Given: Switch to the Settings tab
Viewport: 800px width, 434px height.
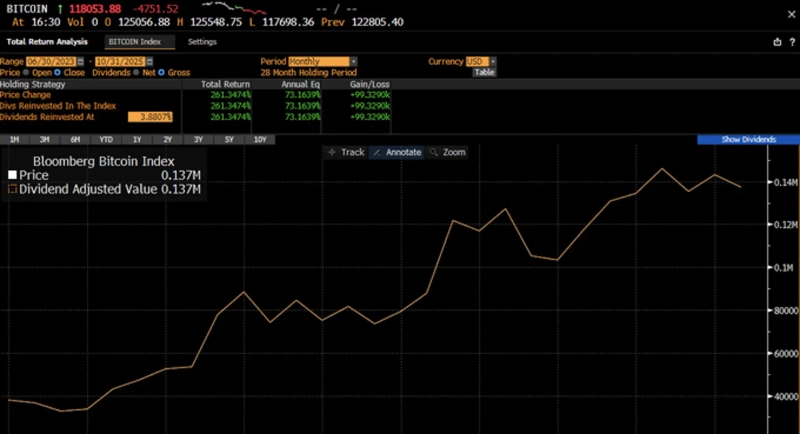Looking at the screenshot, I should [202, 42].
